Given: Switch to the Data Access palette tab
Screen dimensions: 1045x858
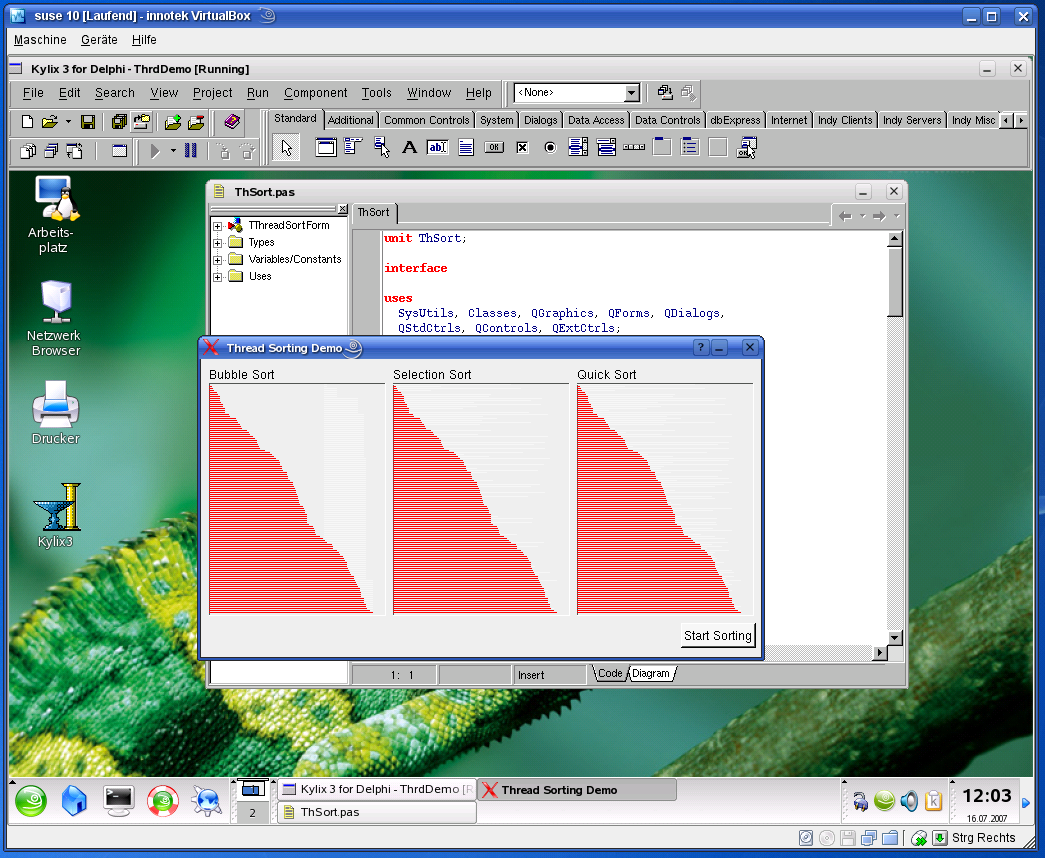Looking at the screenshot, I should click(x=596, y=120).
